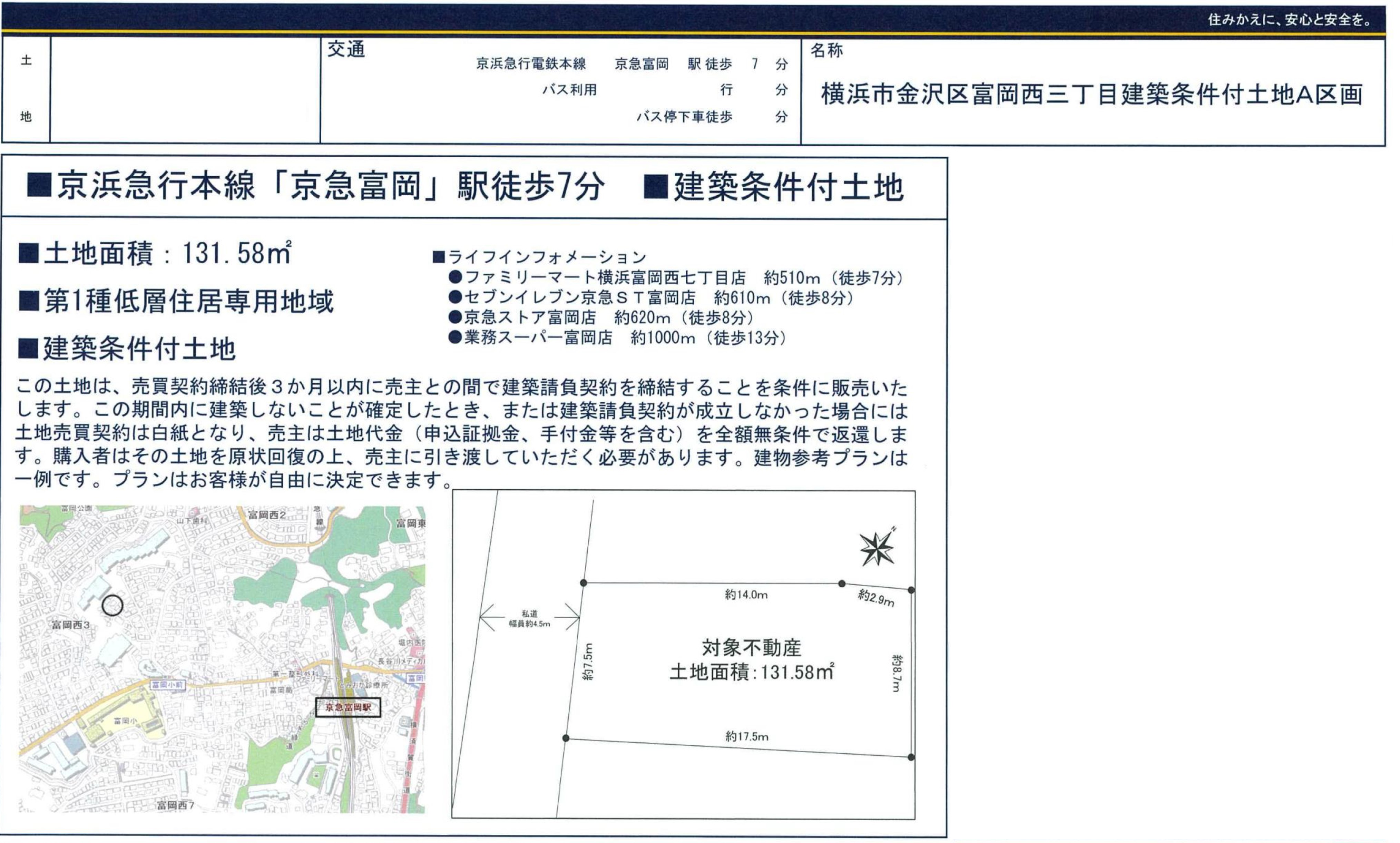The height and width of the screenshot is (843, 1400).
Task: Click the 私道 road width arrow indicator
Action: pyautogui.click(x=529, y=617)
